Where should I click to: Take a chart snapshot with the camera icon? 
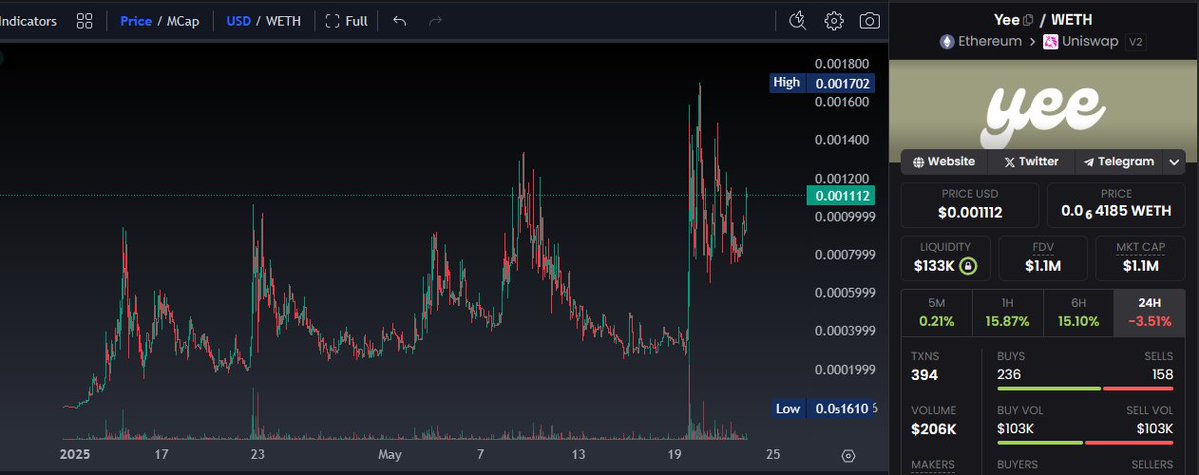click(869, 21)
